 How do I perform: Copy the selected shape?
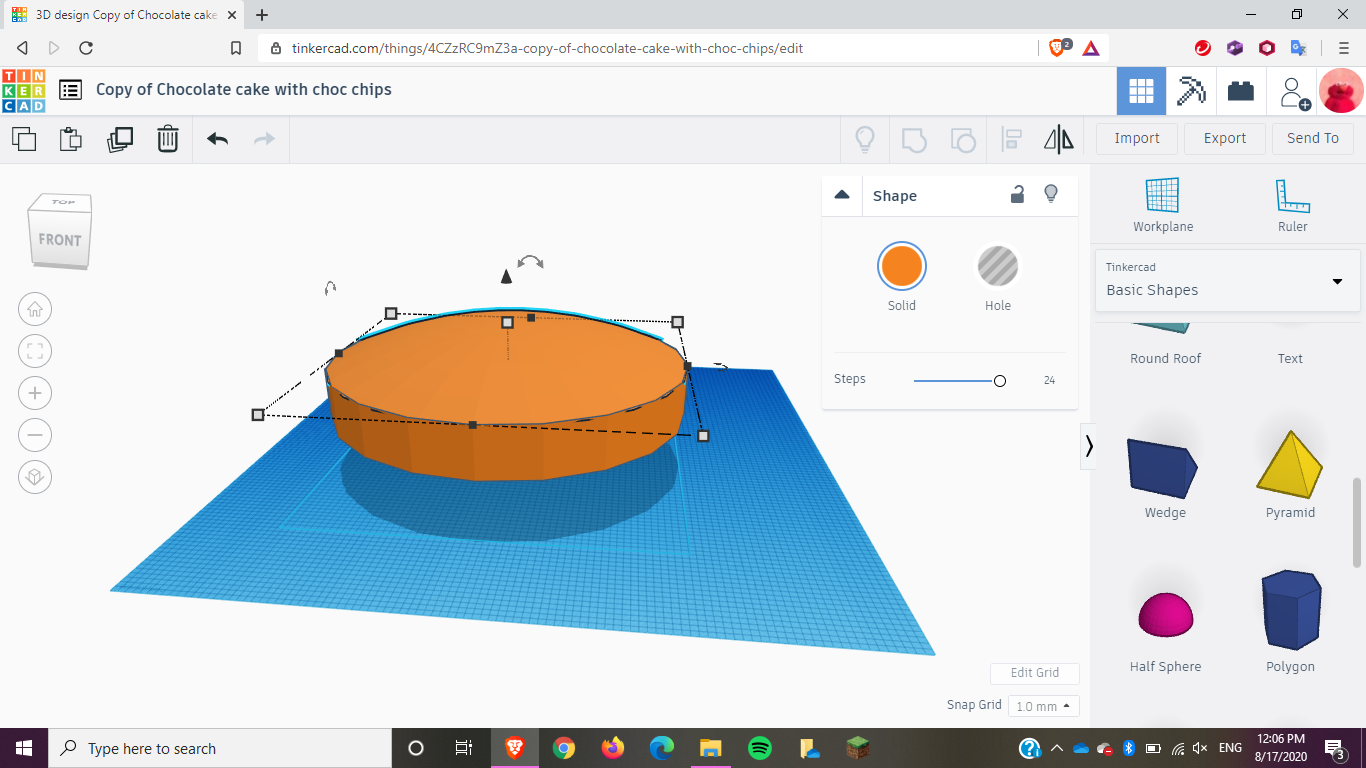(24, 139)
